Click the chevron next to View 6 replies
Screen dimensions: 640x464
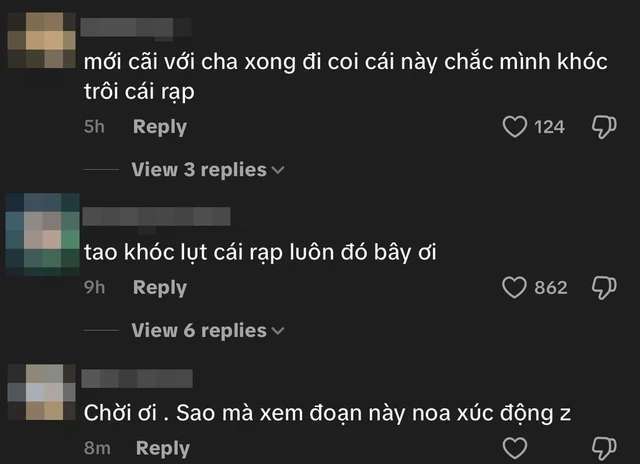(278, 332)
